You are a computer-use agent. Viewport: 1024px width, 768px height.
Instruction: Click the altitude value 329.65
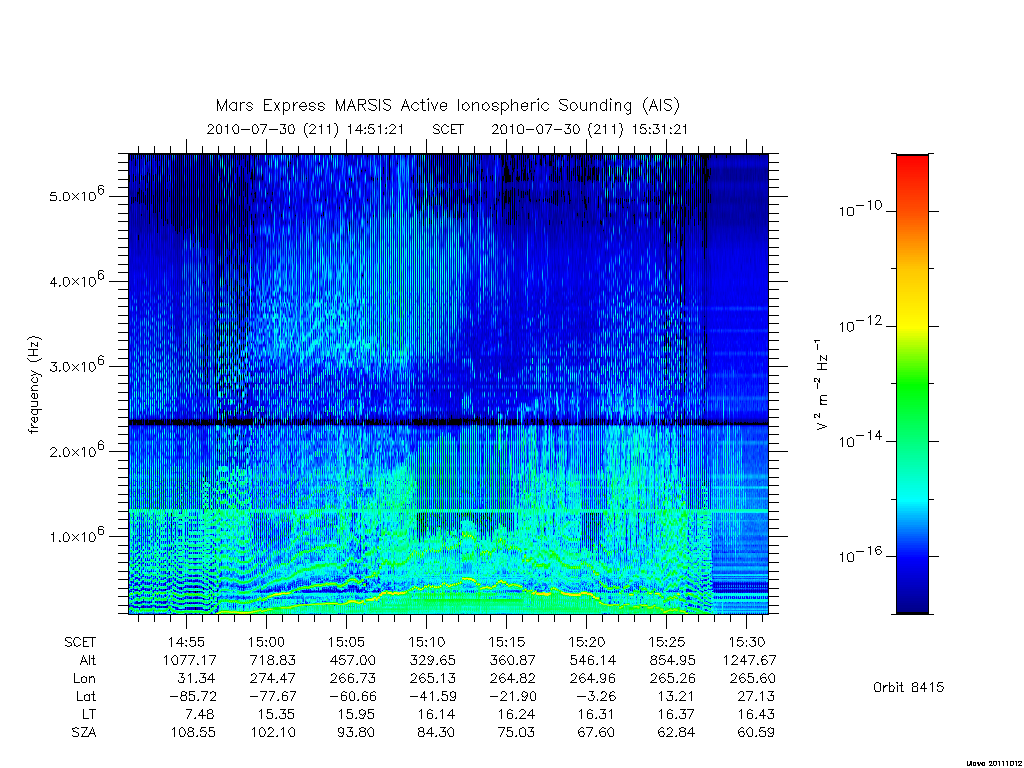(432, 660)
